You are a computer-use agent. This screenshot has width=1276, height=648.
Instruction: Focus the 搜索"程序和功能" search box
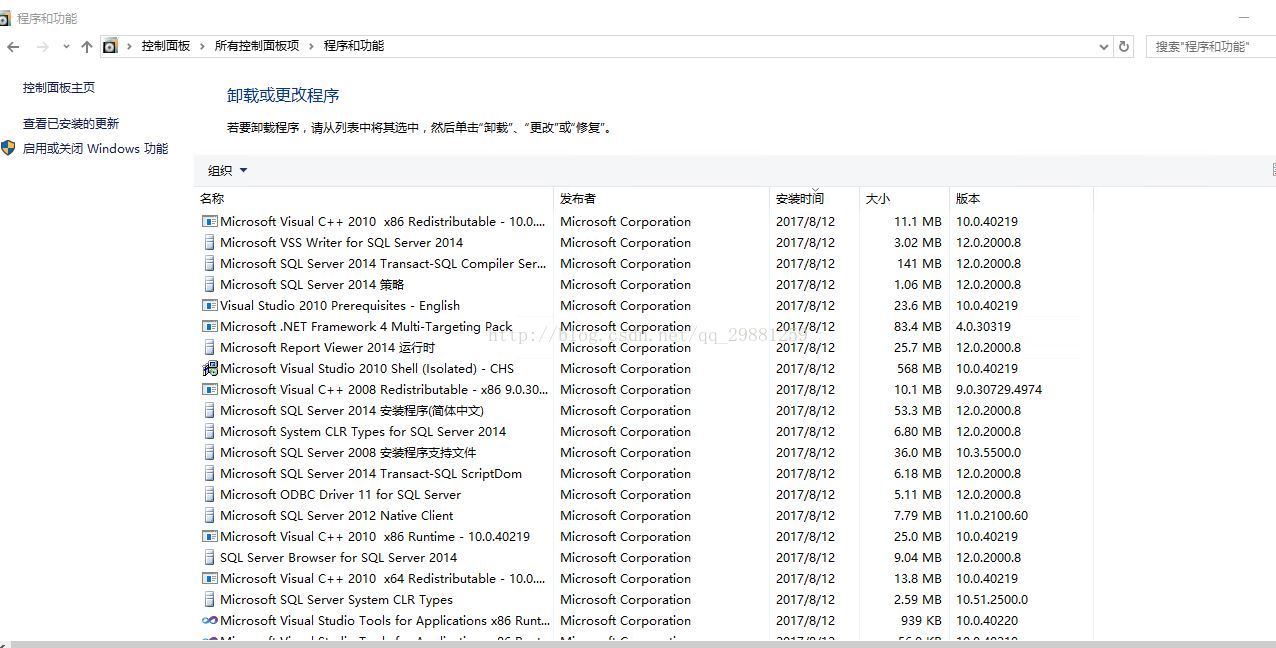click(x=1211, y=46)
